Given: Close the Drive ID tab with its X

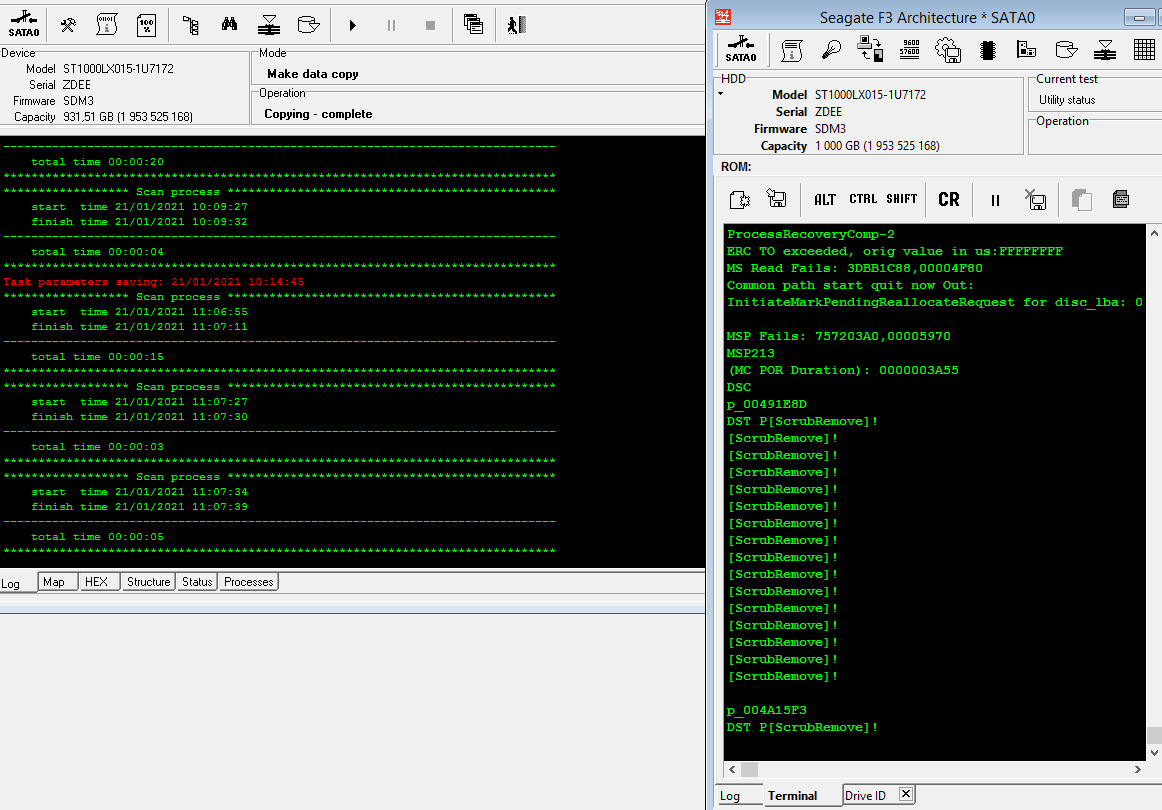Looking at the screenshot, I should point(906,794).
